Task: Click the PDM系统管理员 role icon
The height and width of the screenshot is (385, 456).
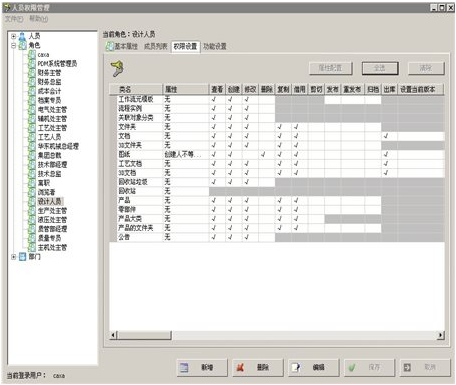Action: pyautogui.click(x=32, y=64)
